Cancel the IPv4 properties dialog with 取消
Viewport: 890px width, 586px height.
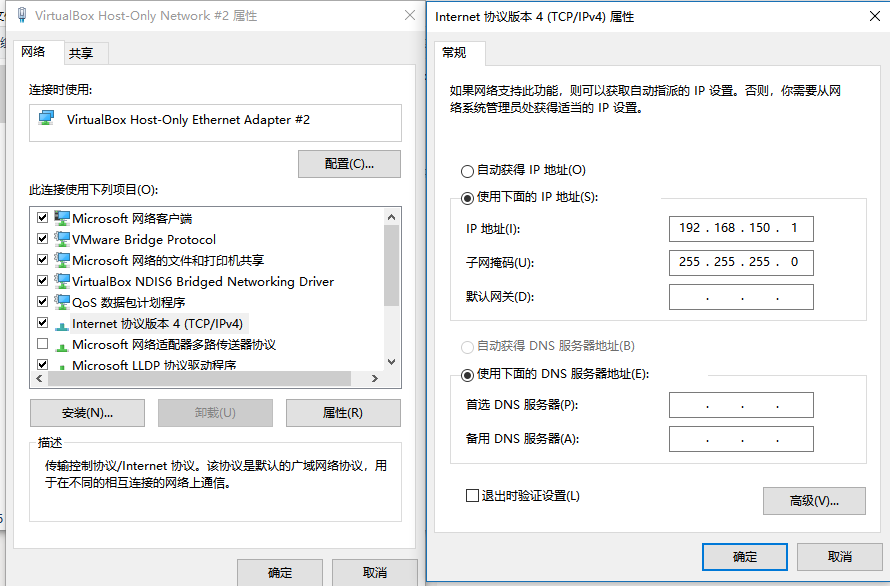click(839, 557)
